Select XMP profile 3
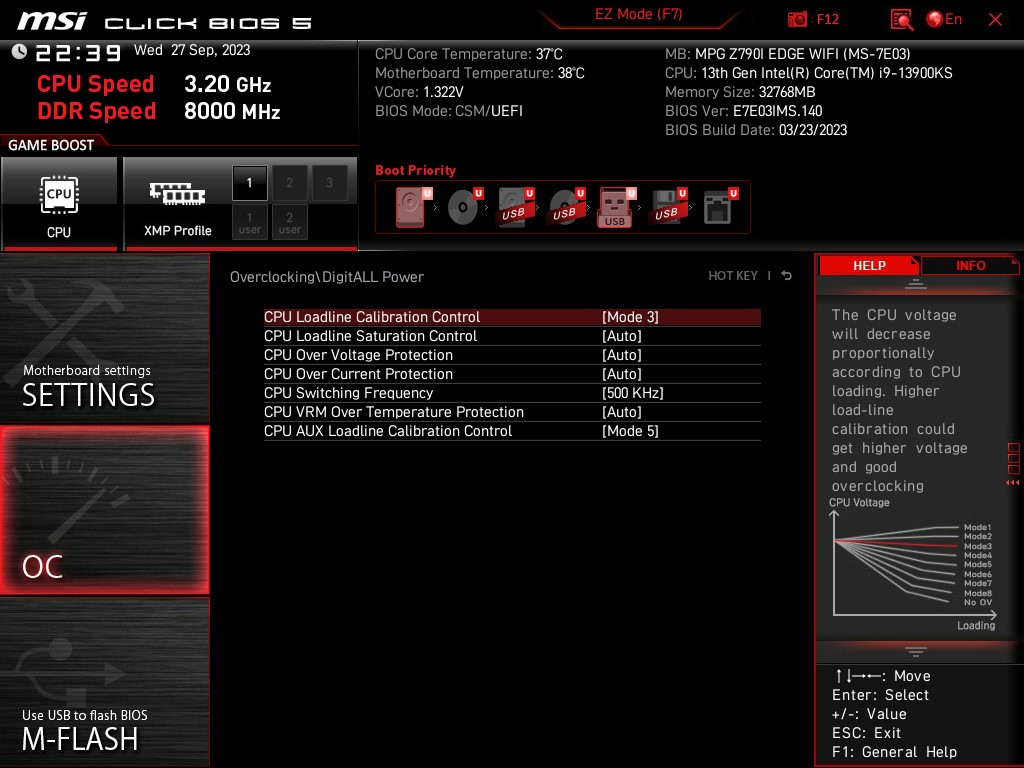This screenshot has height=768, width=1024. click(x=329, y=183)
